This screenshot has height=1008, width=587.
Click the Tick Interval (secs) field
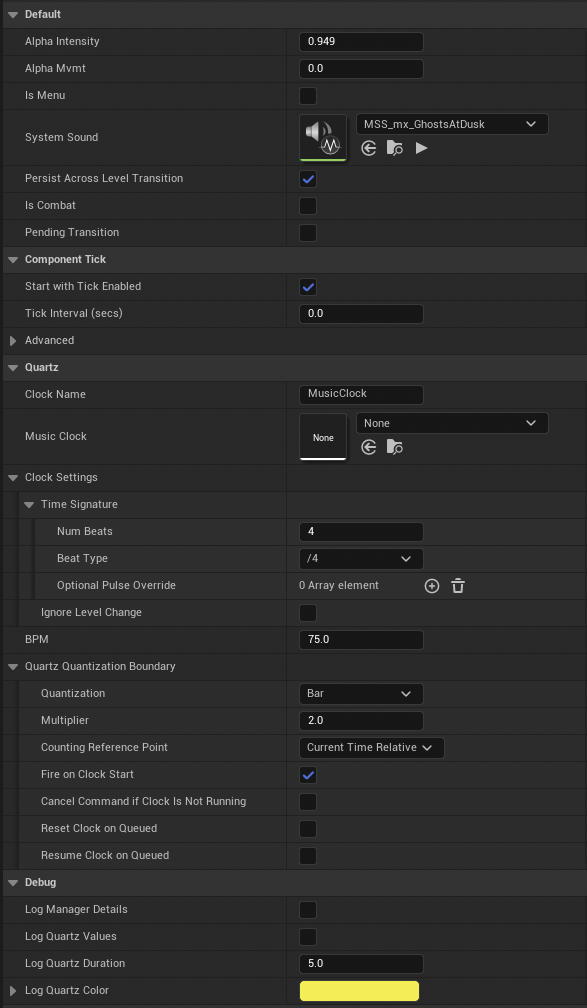361,314
